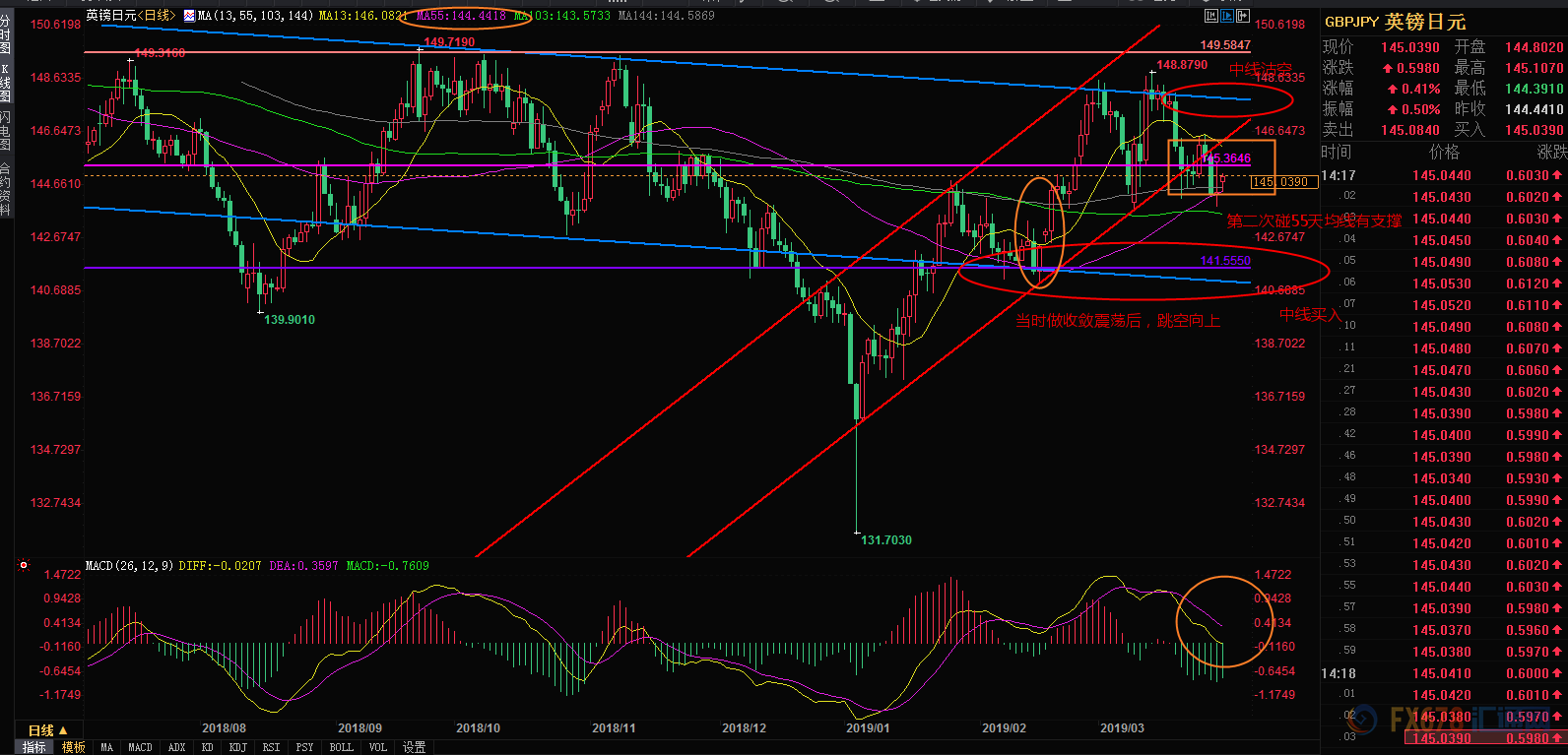The width and height of the screenshot is (1568, 755).
Task: Click the 131.7030 low price label
Action: (x=886, y=540)
